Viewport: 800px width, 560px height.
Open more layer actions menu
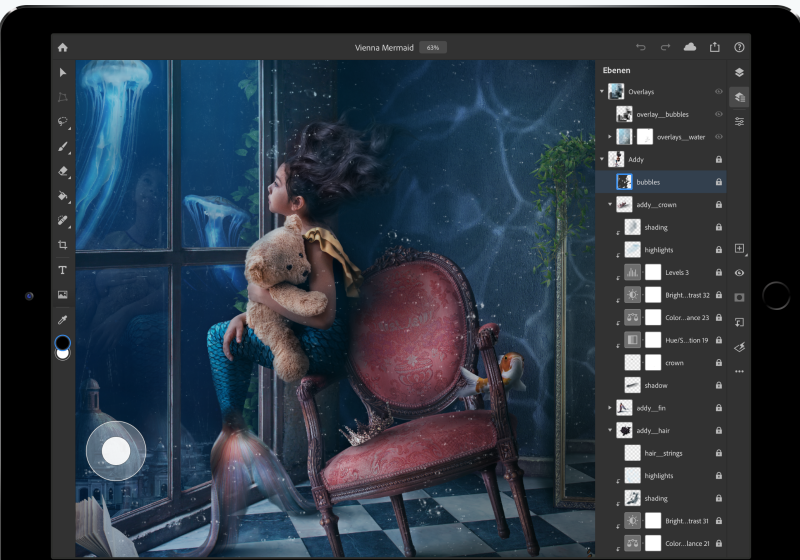pyautogui.click(x=739, y=371)
